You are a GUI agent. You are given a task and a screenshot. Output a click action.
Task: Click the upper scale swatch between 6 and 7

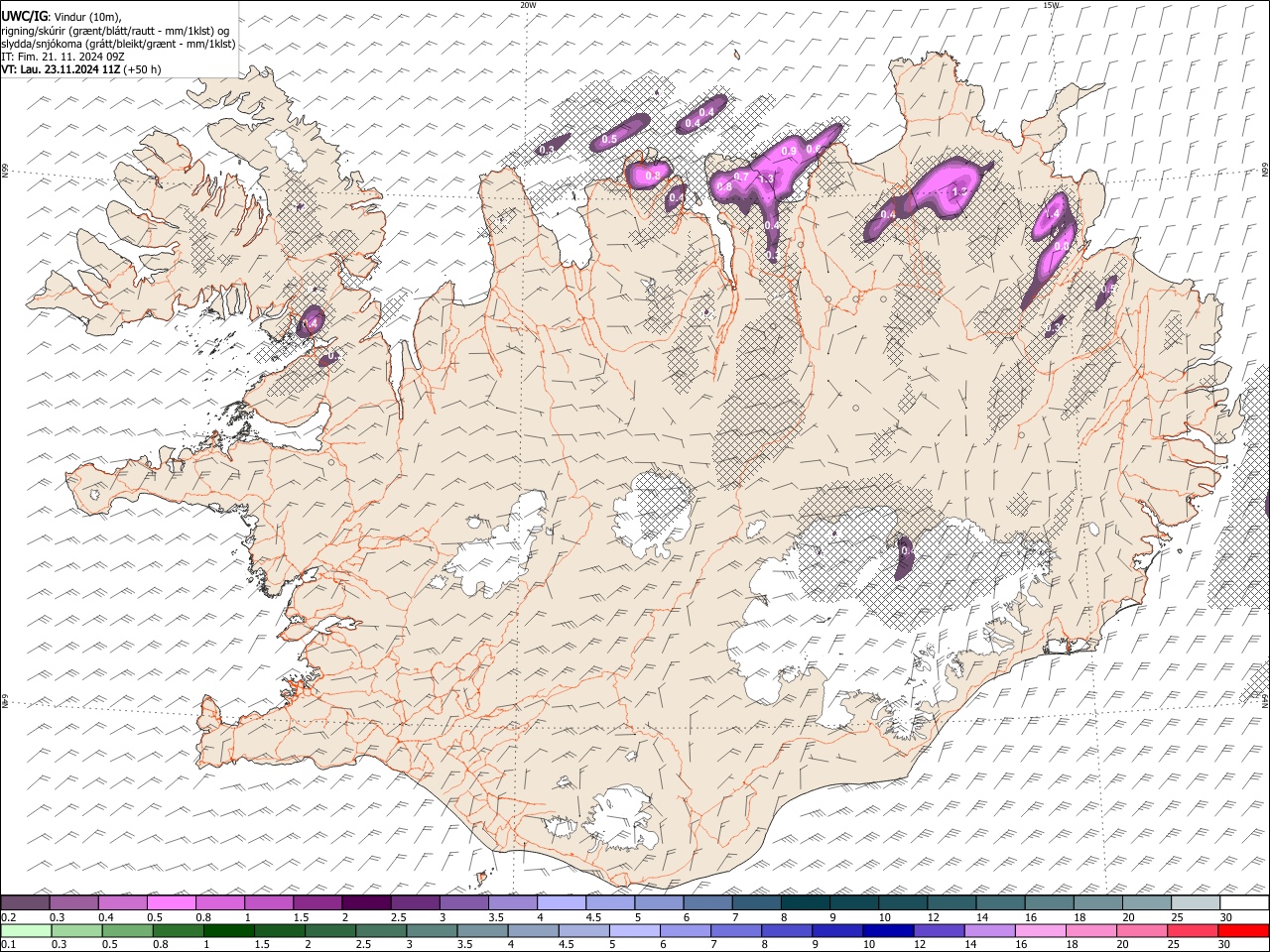[x=707, y=902]
